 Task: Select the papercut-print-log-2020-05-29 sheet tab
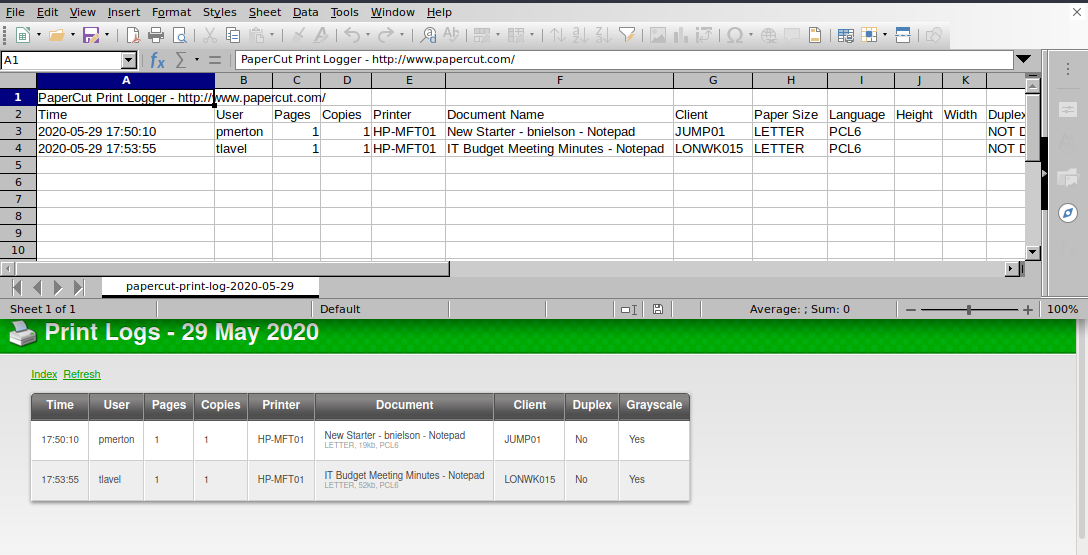pos(210,286)
